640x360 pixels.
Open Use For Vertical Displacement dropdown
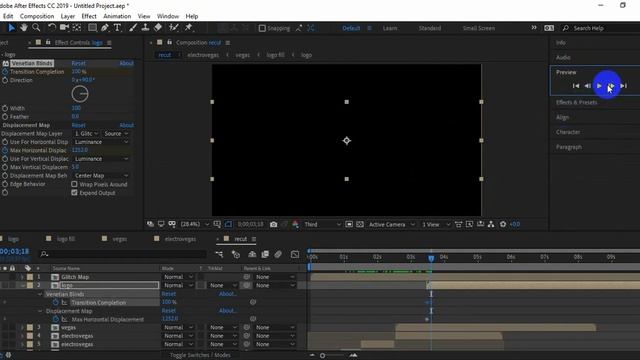[101, 159]
